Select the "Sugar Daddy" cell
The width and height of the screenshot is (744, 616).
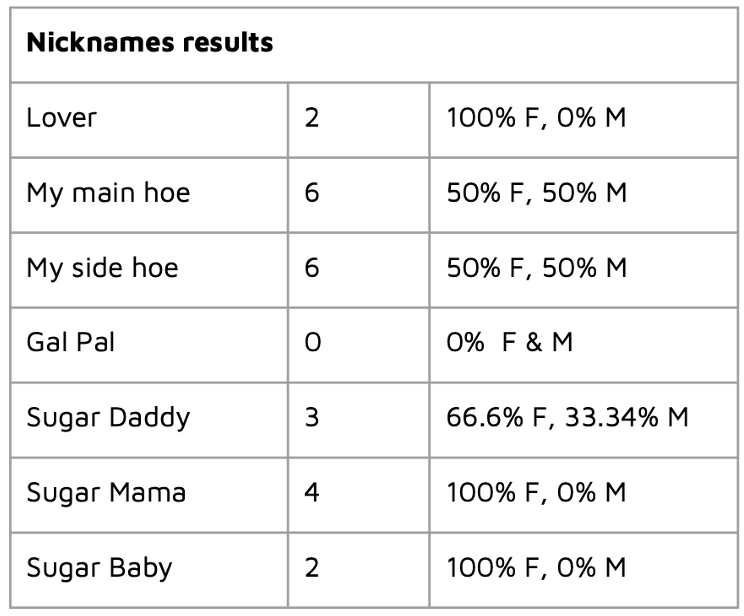[108, 417]
